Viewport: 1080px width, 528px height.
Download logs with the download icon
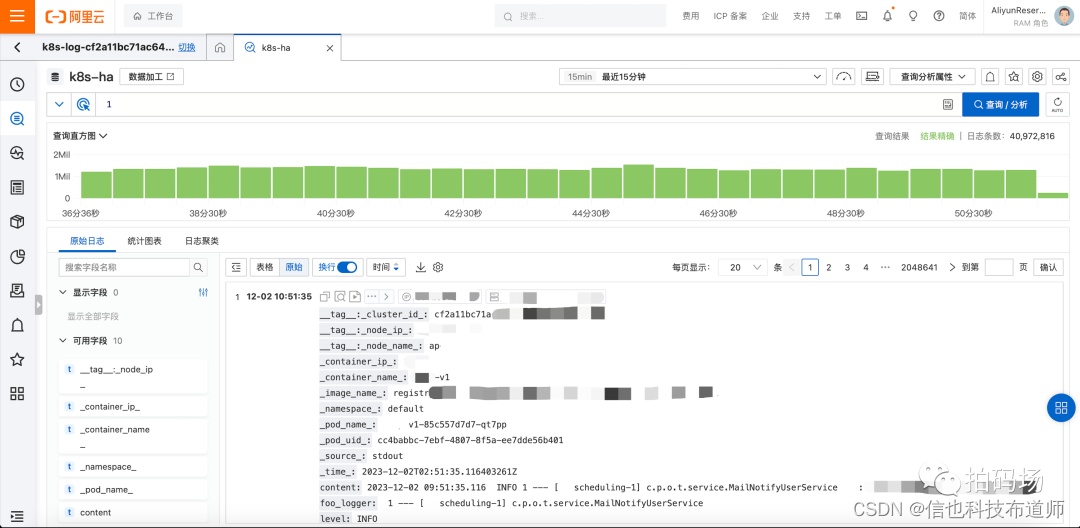click(x=421, y=267)
